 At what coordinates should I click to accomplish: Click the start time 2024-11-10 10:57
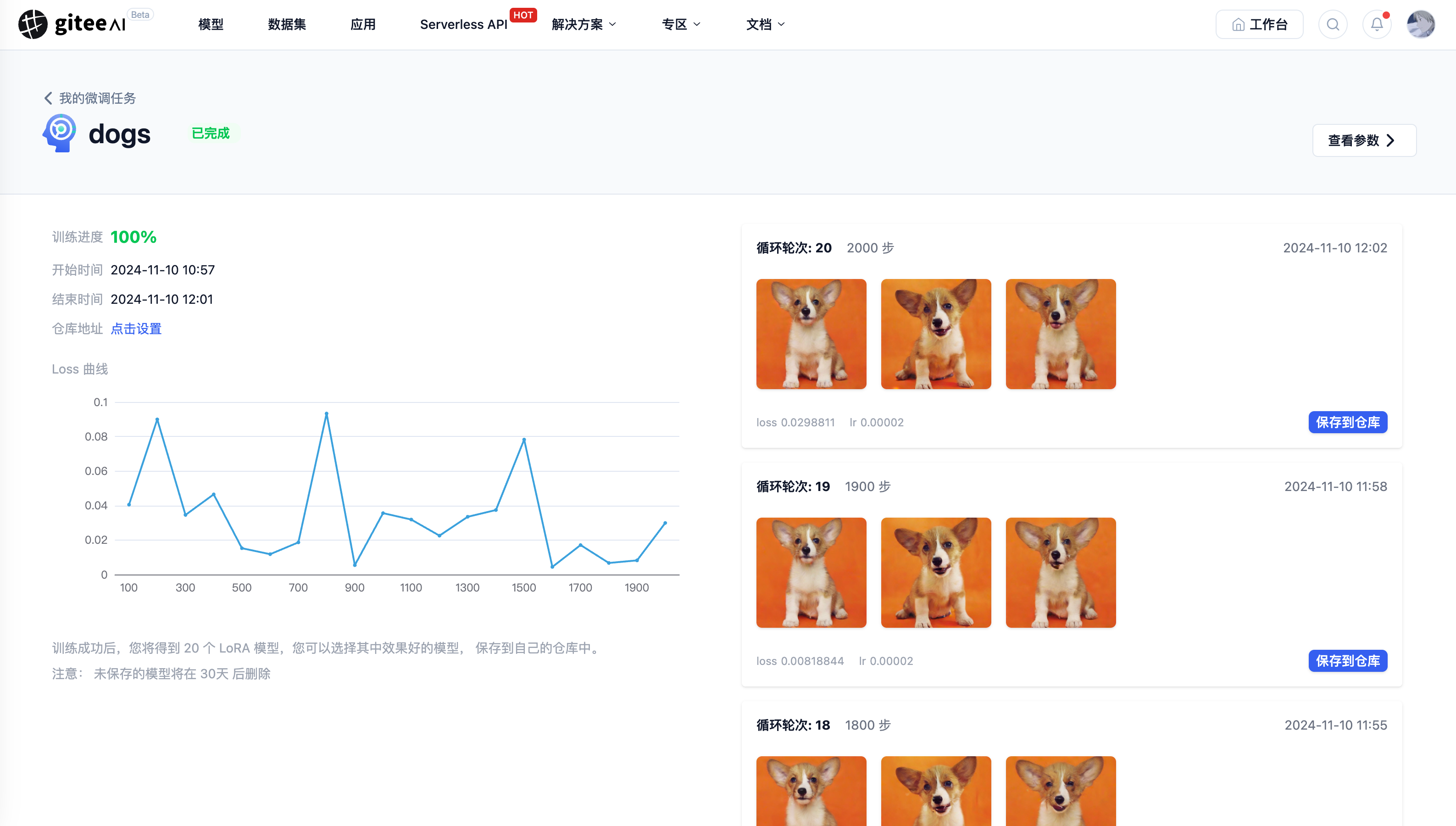click(163, 269)
